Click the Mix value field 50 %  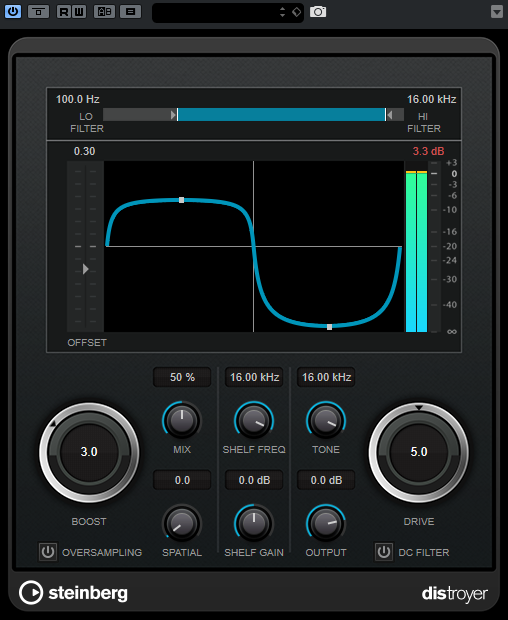click(x=182, y=377)
